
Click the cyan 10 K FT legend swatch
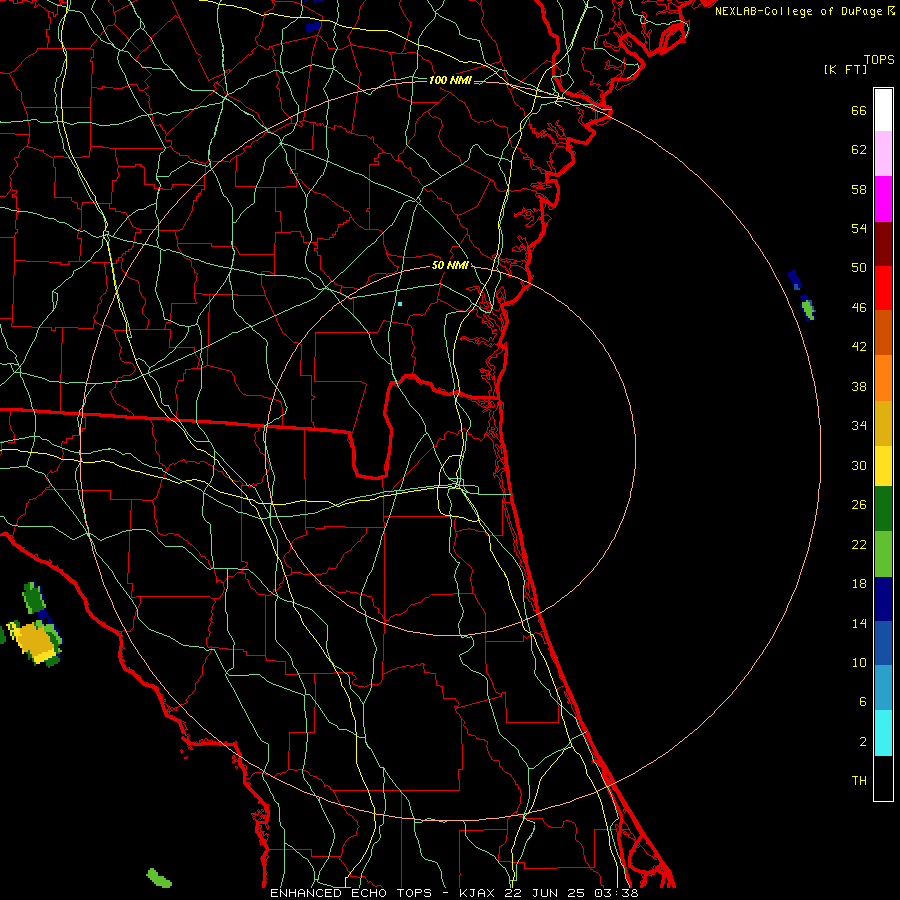click(x=883, y=733)
